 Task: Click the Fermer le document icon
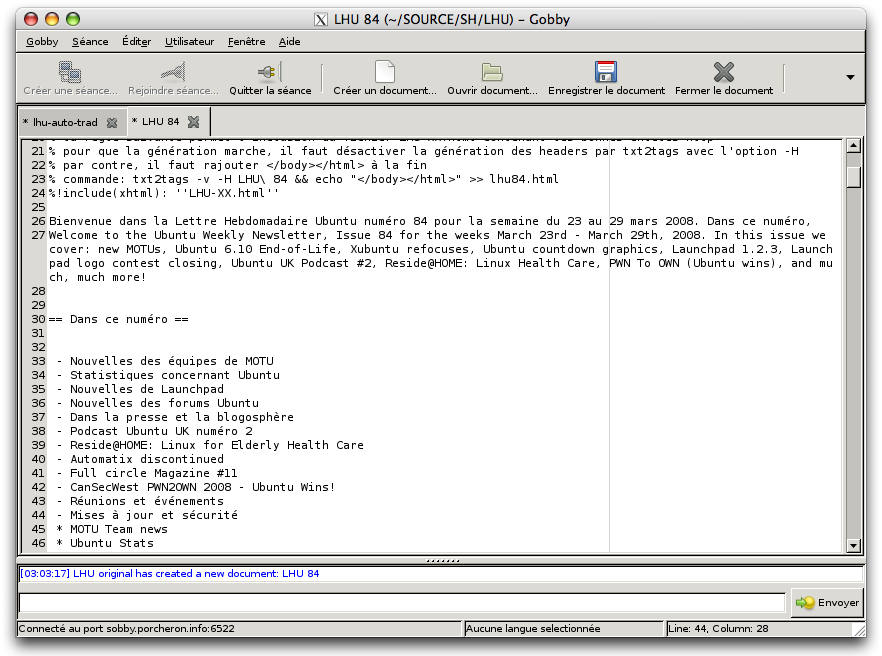[723, 72]
